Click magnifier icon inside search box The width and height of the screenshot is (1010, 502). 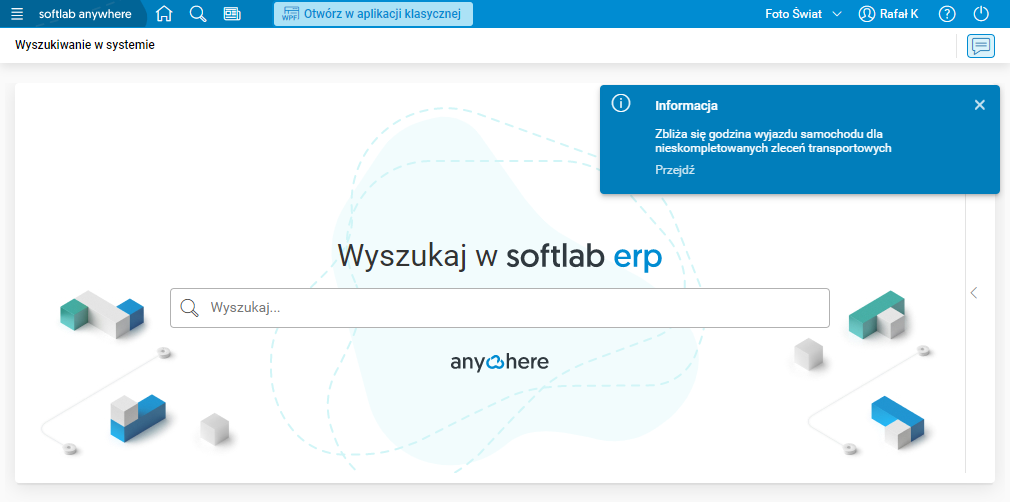[189, 308]
